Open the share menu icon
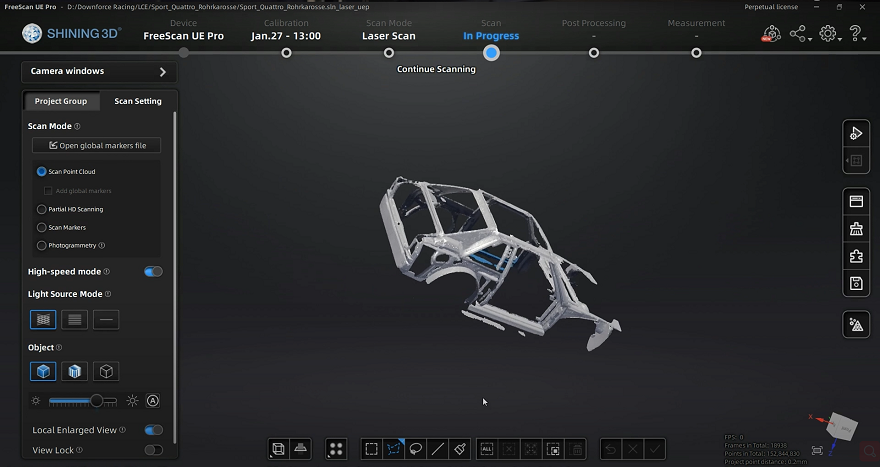Viewport: 880px width, 467px height. 799,34
